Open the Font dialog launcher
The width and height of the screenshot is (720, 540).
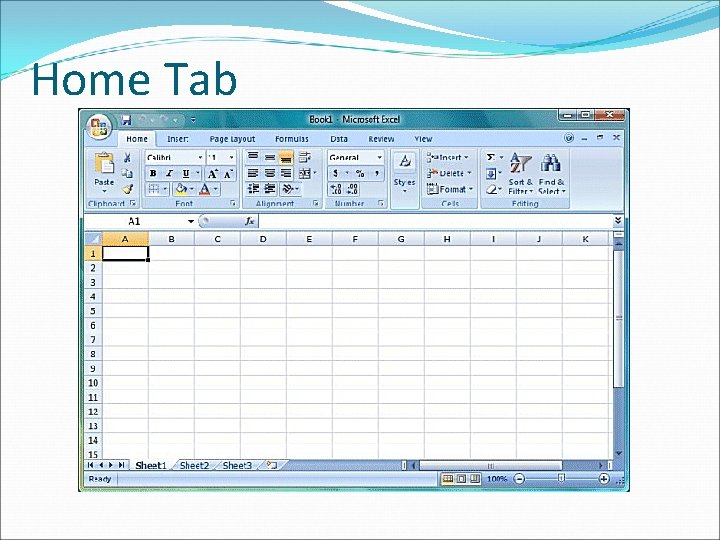[x=233, y=203]
